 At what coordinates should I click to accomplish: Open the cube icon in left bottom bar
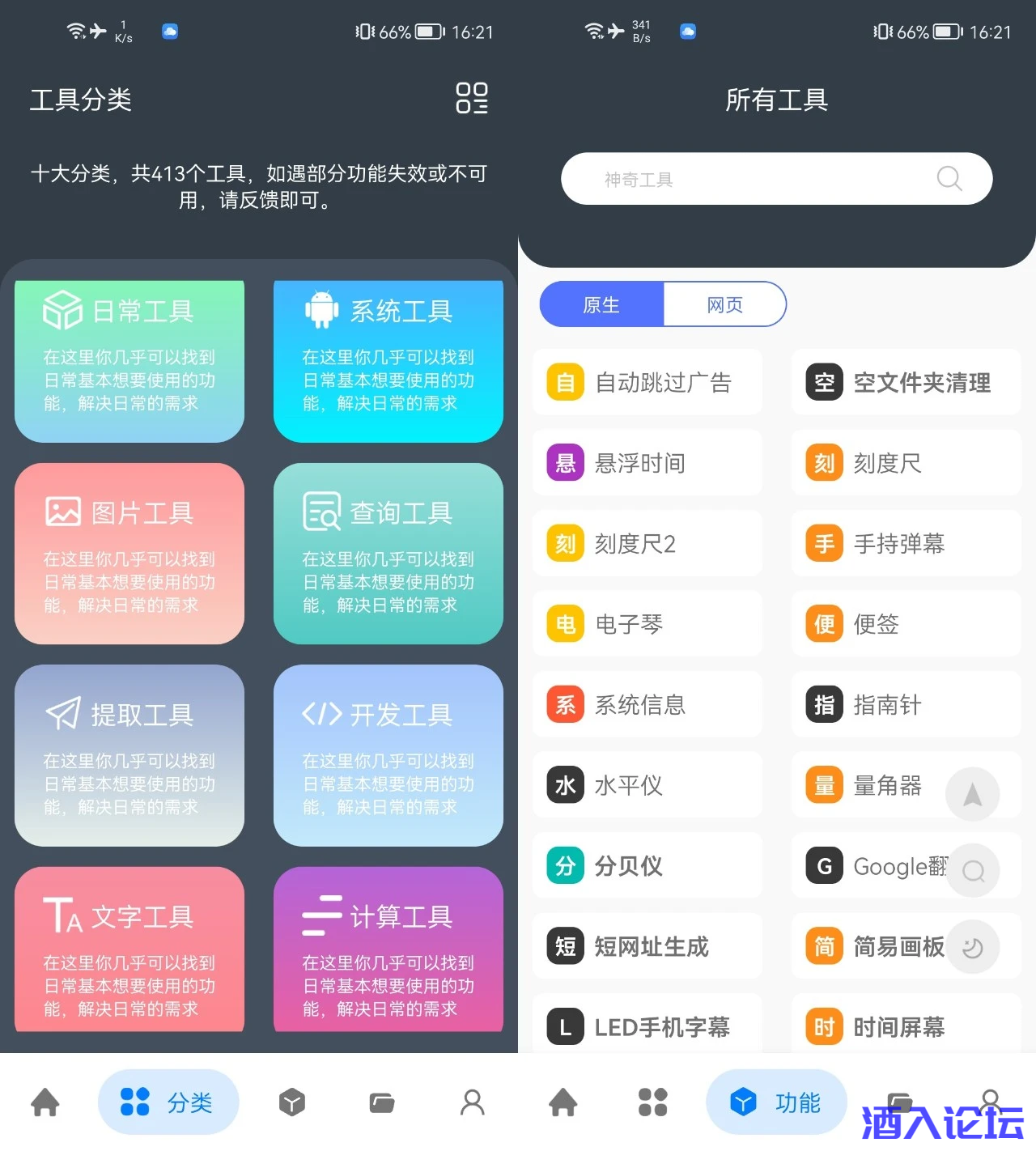[292, 1102]
